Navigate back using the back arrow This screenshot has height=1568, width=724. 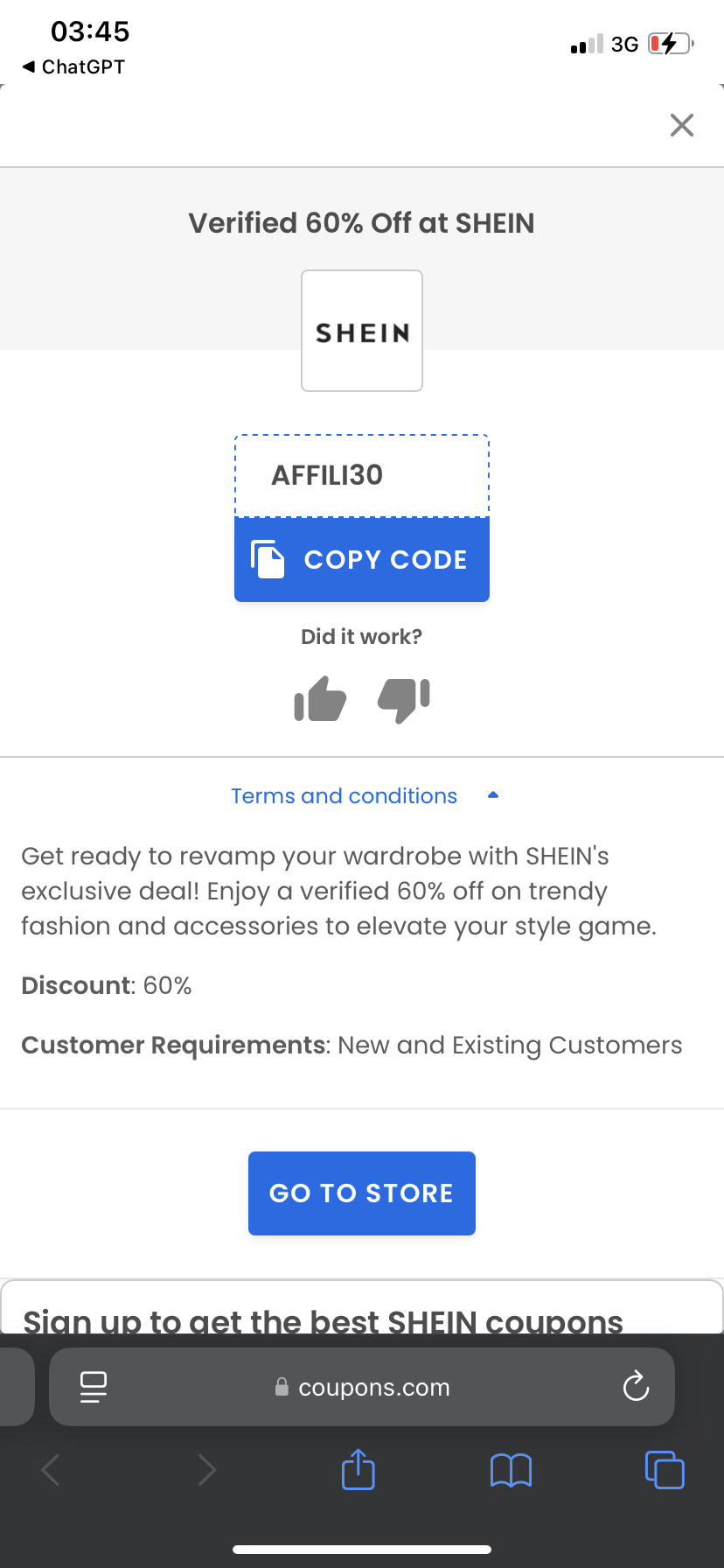coord(50,1470)
